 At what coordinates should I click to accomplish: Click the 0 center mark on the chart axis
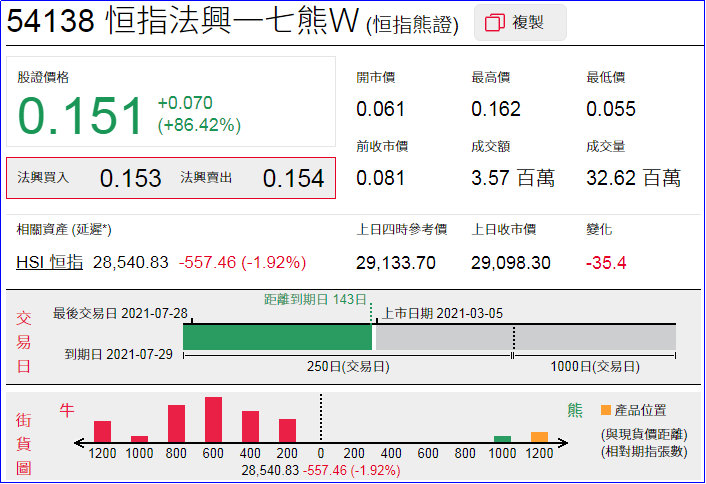pos(321,453)
